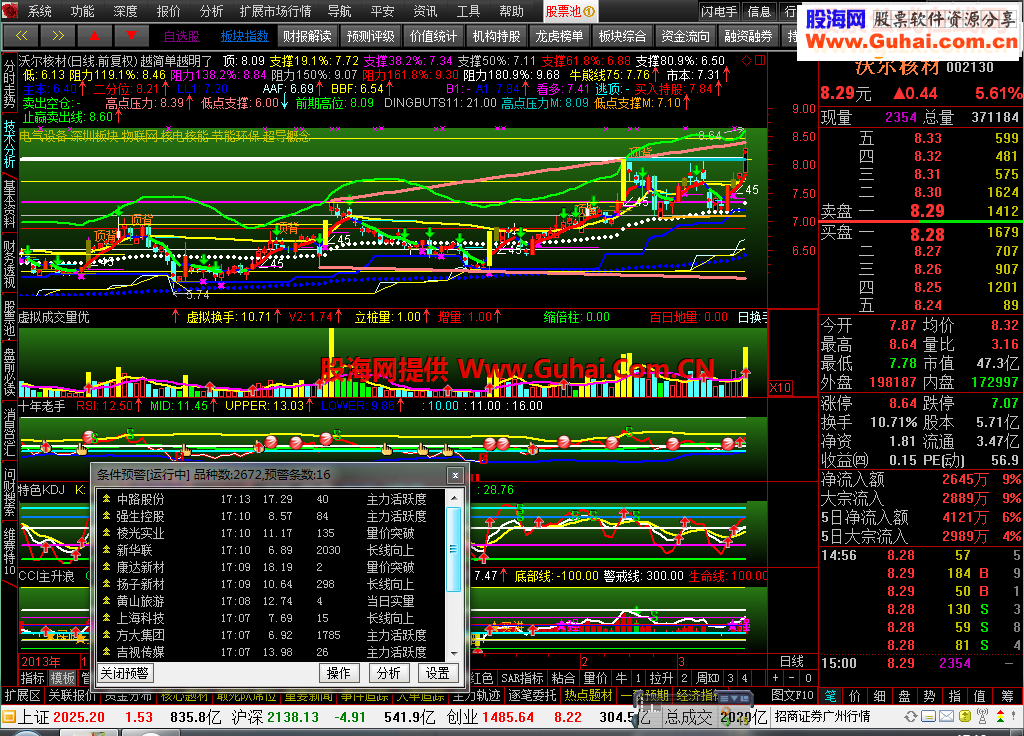Click the 机构持股 toolbar button
The image size is (1024, 736).
pyautogui.click(x=496, y=36)
